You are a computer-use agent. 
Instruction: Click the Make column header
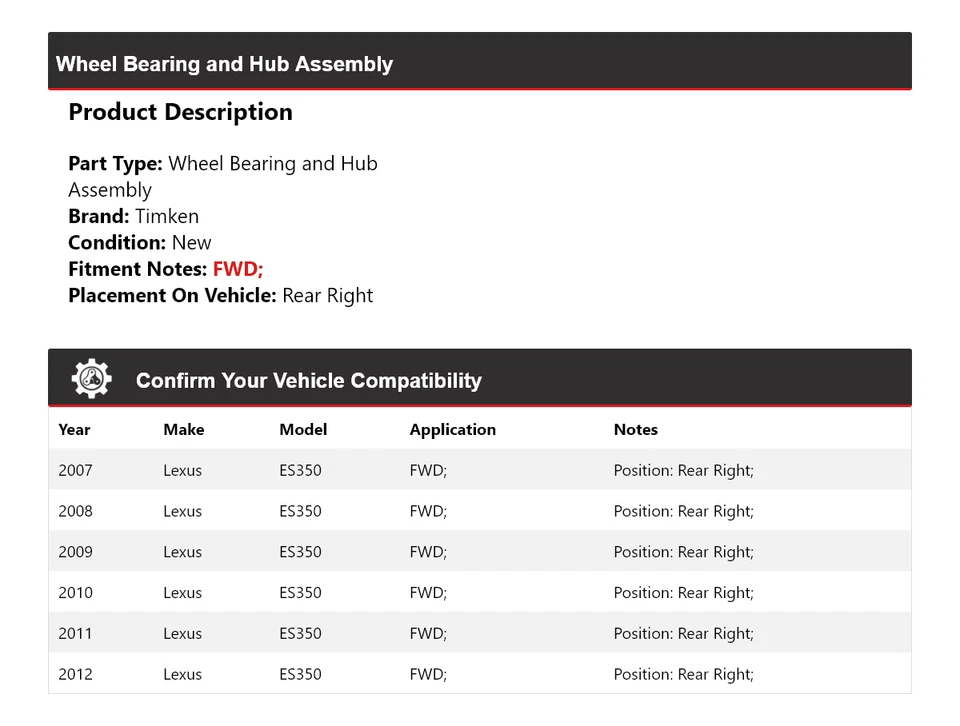tap(183, 430)
